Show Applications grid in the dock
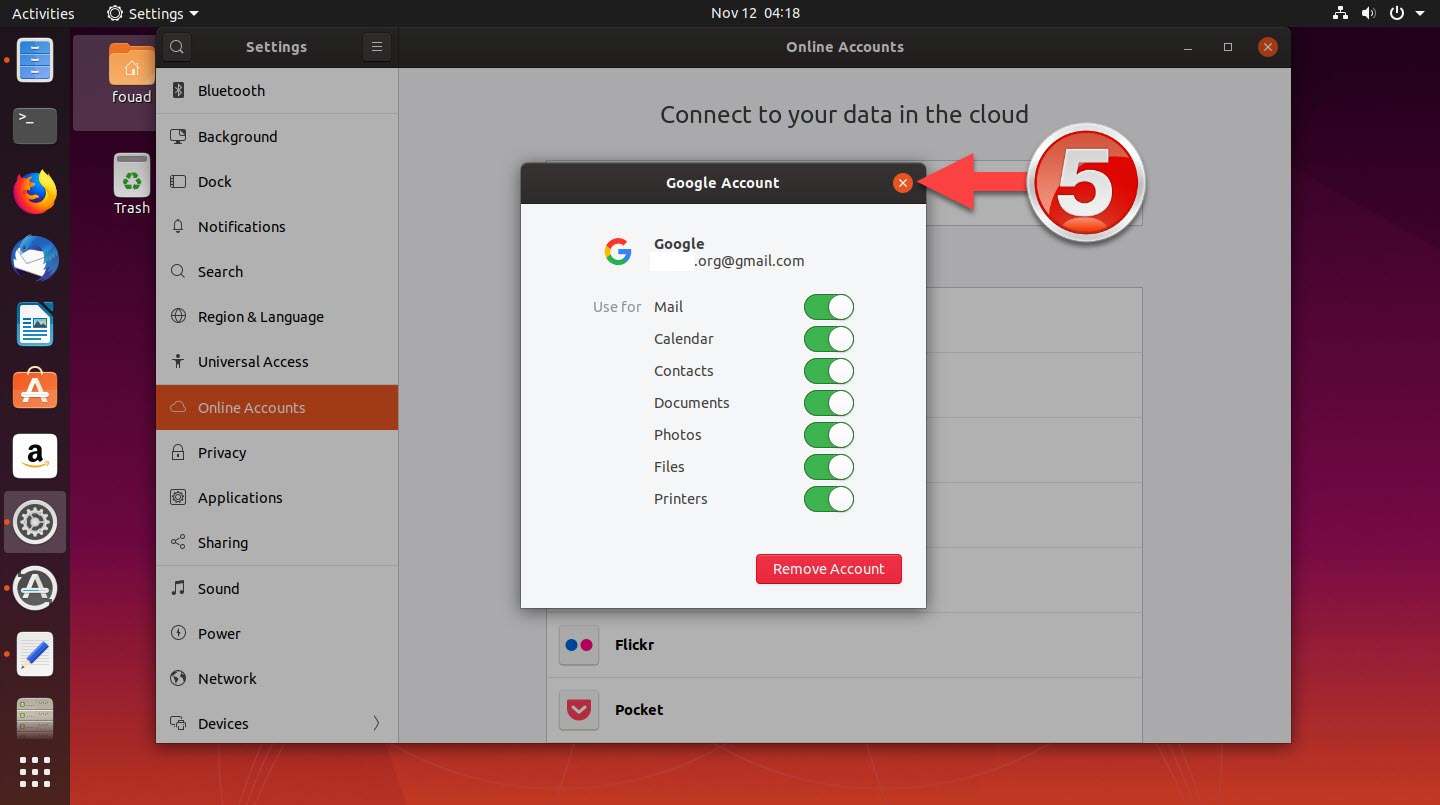Screen dimensions: 1440x805 [35, 772]
